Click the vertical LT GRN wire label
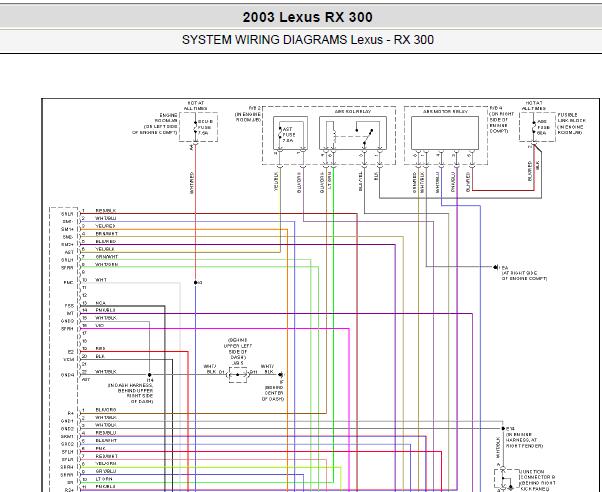Viewport: 602px width, 492px height. pos(330,180)
